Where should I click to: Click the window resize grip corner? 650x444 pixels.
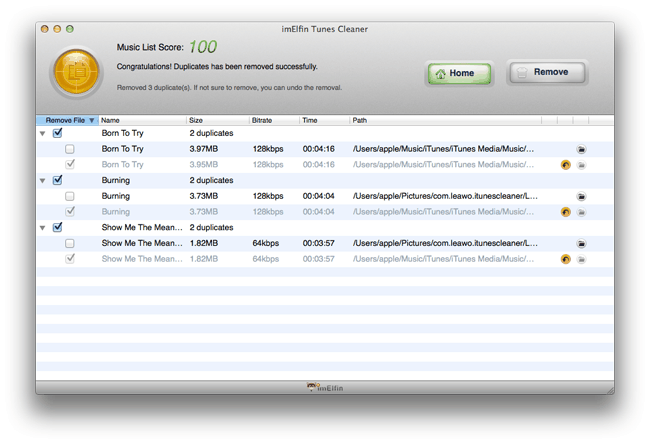(610, 390)
